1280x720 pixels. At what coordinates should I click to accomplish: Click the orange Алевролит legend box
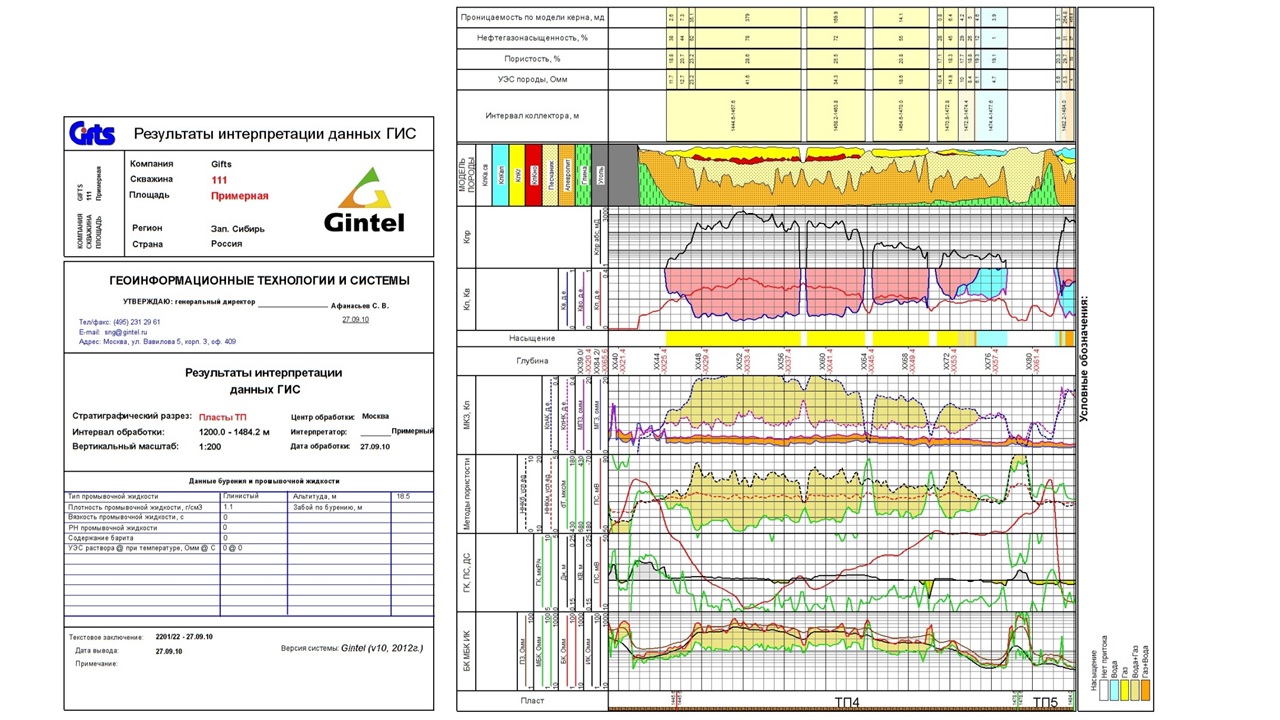point(566,176)
